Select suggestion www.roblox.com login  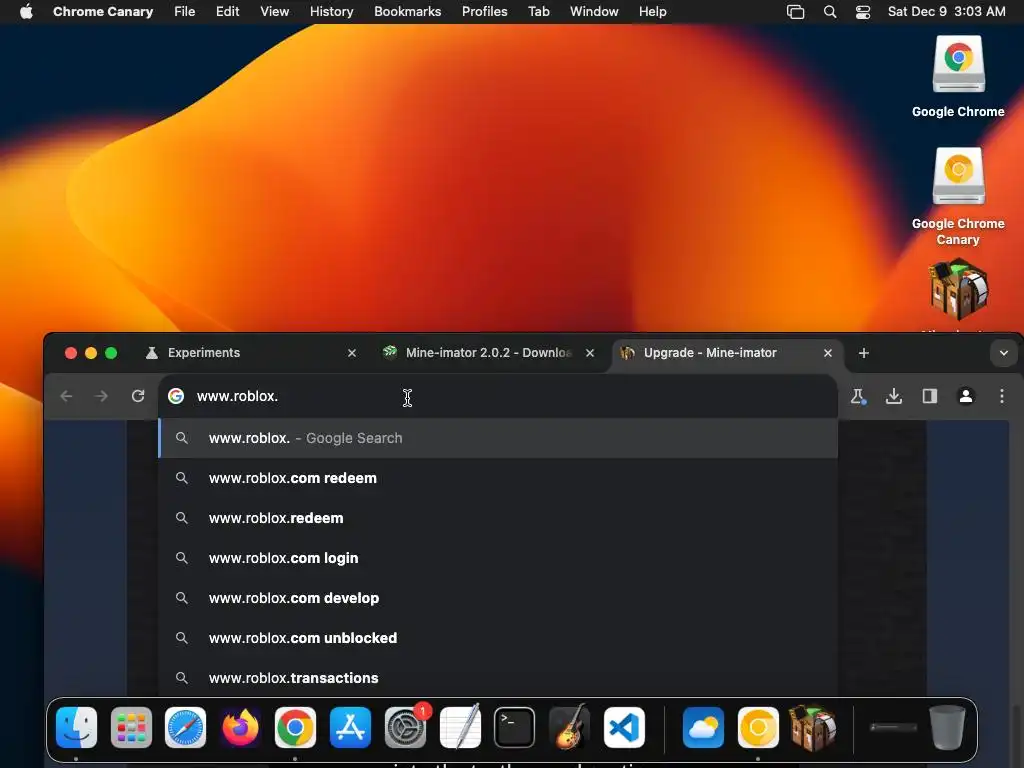[498, 558]
